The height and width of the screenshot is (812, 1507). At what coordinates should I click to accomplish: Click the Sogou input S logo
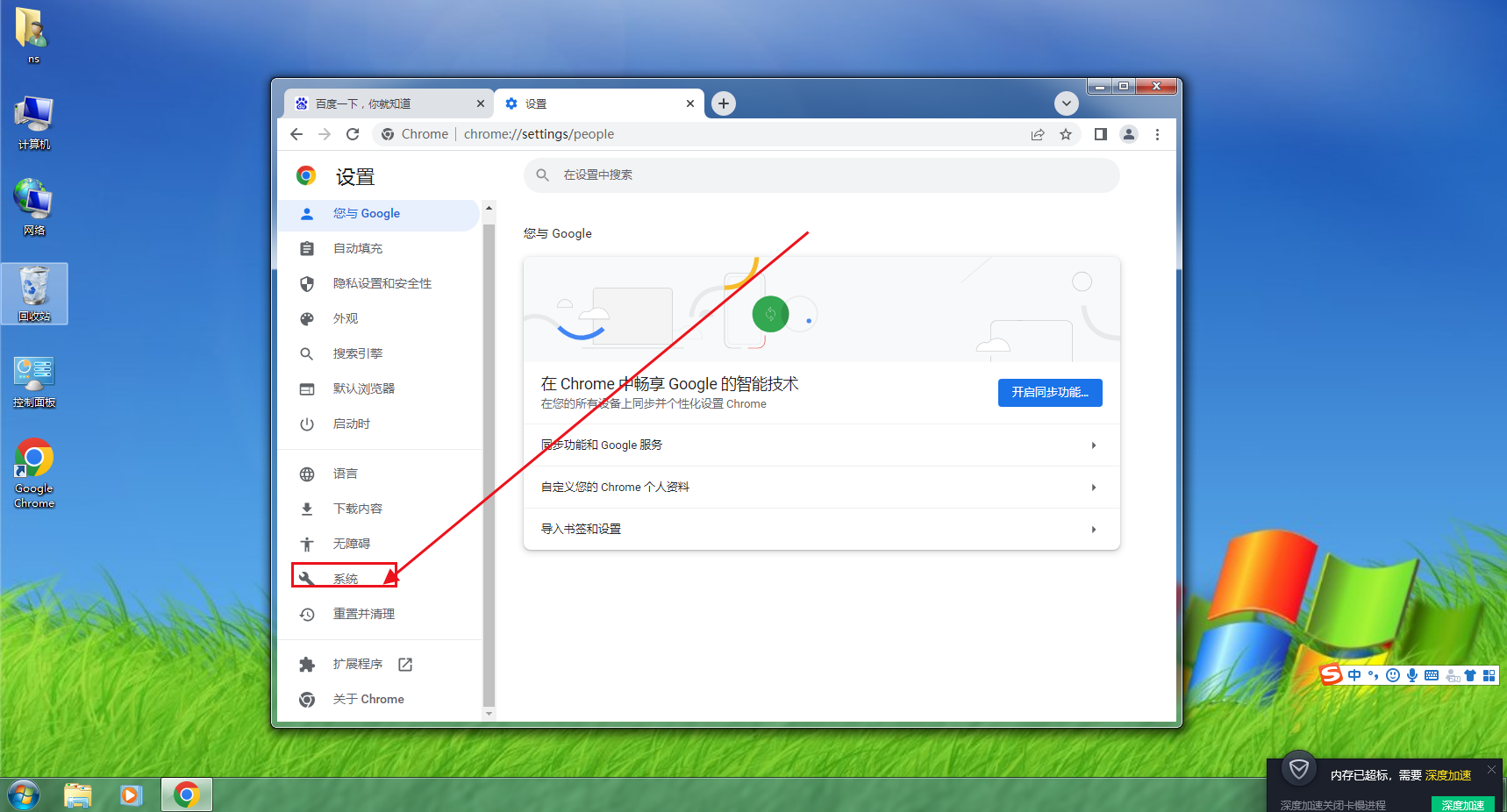1332,674
